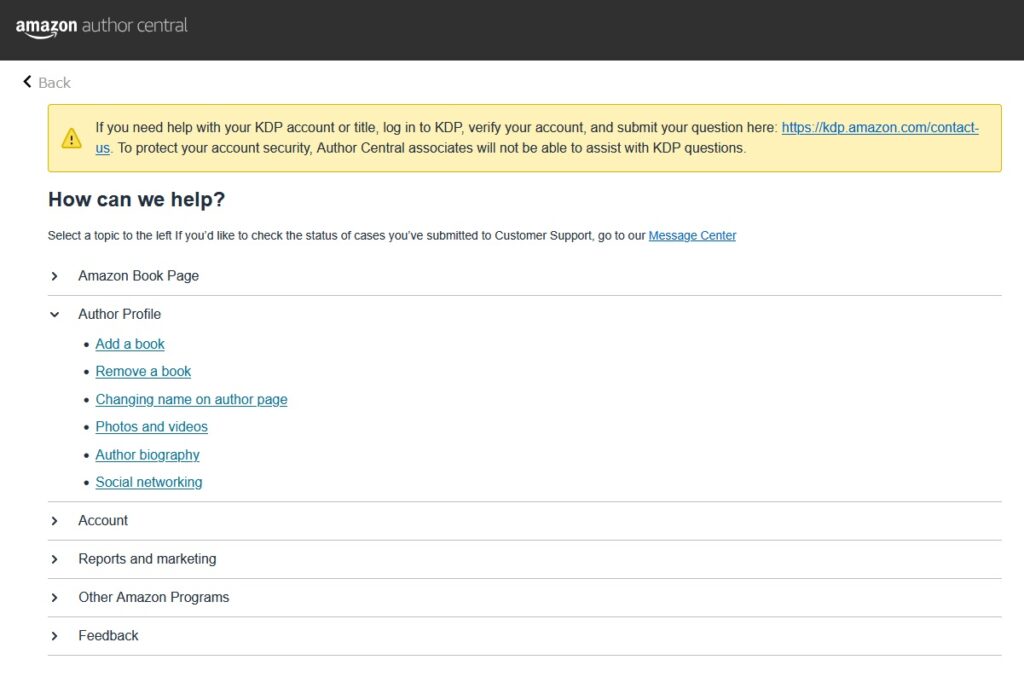Collapse the Author Profile chevron
This screenshot has height=677, width=1024.
click(x=55, y=315)
